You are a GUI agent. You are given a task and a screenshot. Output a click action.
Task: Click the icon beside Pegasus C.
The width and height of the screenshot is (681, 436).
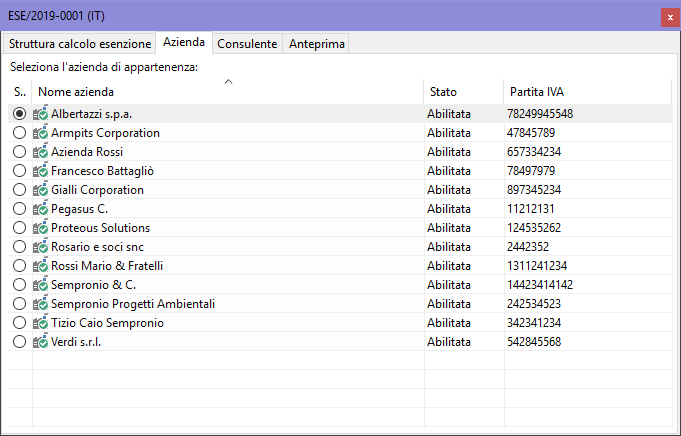41,209
